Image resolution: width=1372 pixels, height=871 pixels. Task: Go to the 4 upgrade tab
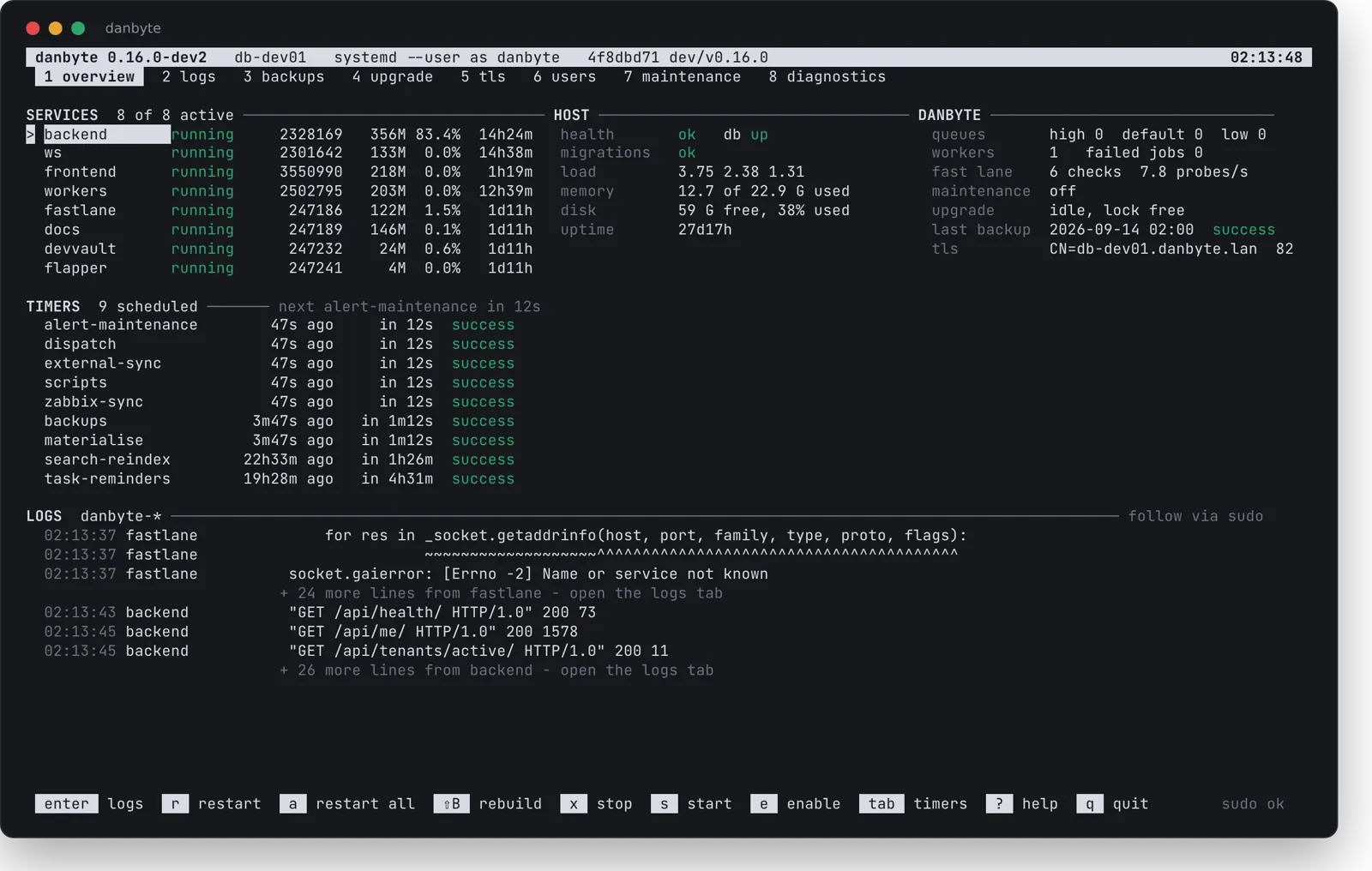[393, 77]
